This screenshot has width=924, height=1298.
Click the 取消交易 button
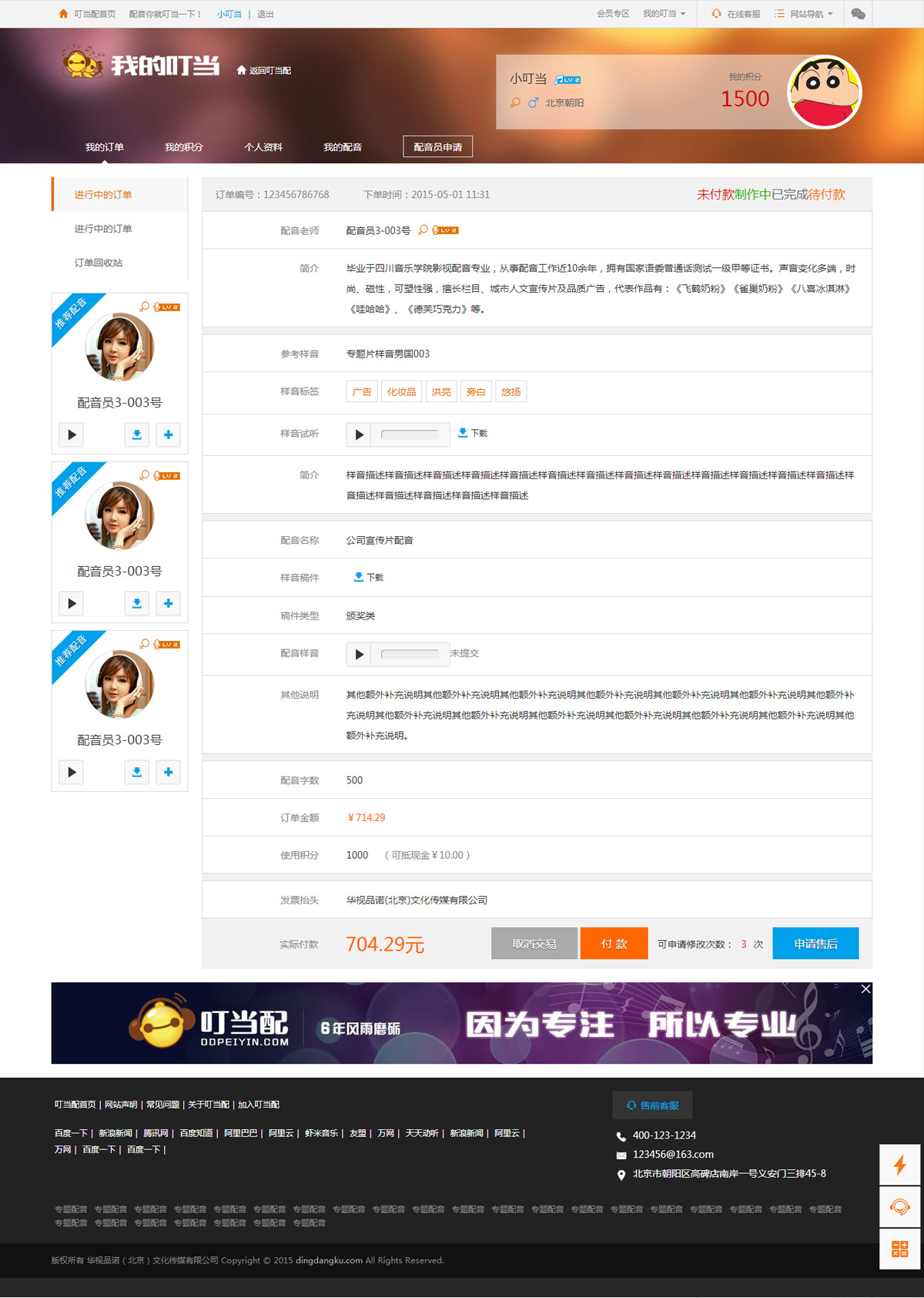(x=534, y=944)
